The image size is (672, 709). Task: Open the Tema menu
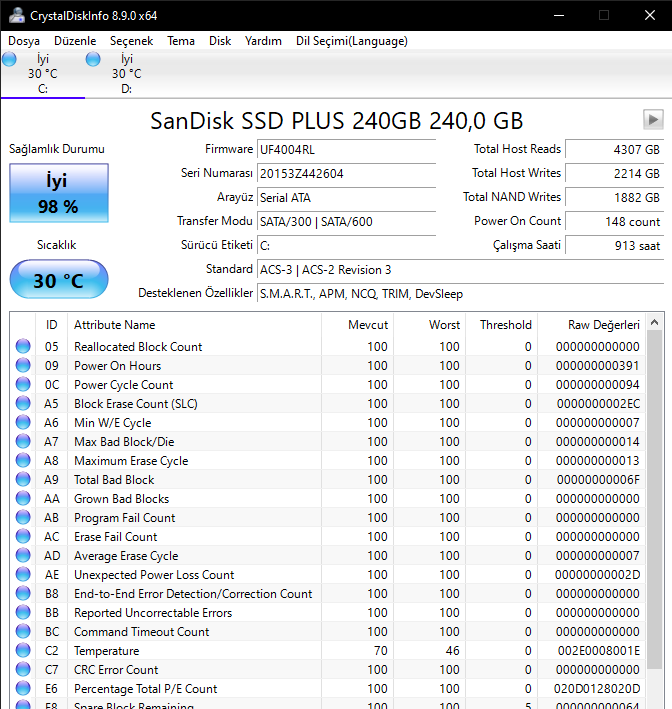coord(181,41)
